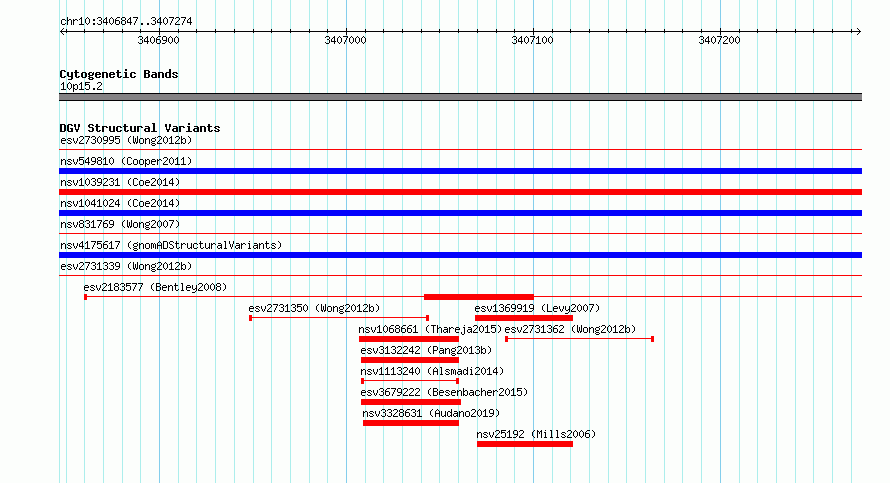This screenshot has width=890, height=483.
Task: Open variant nsv25192 (Mills2006)
Action: point(536,434)
